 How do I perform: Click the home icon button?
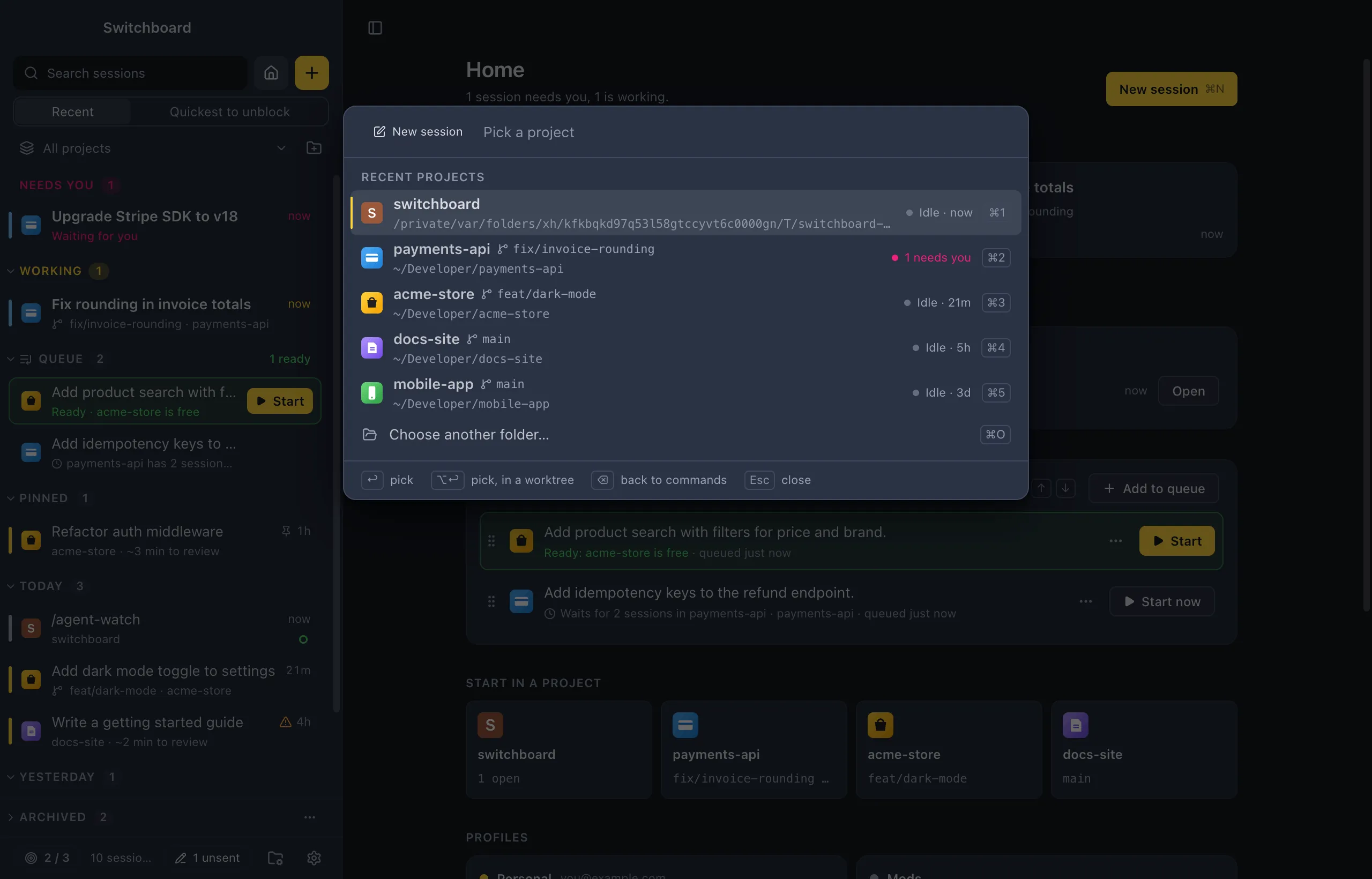(271, 72)
